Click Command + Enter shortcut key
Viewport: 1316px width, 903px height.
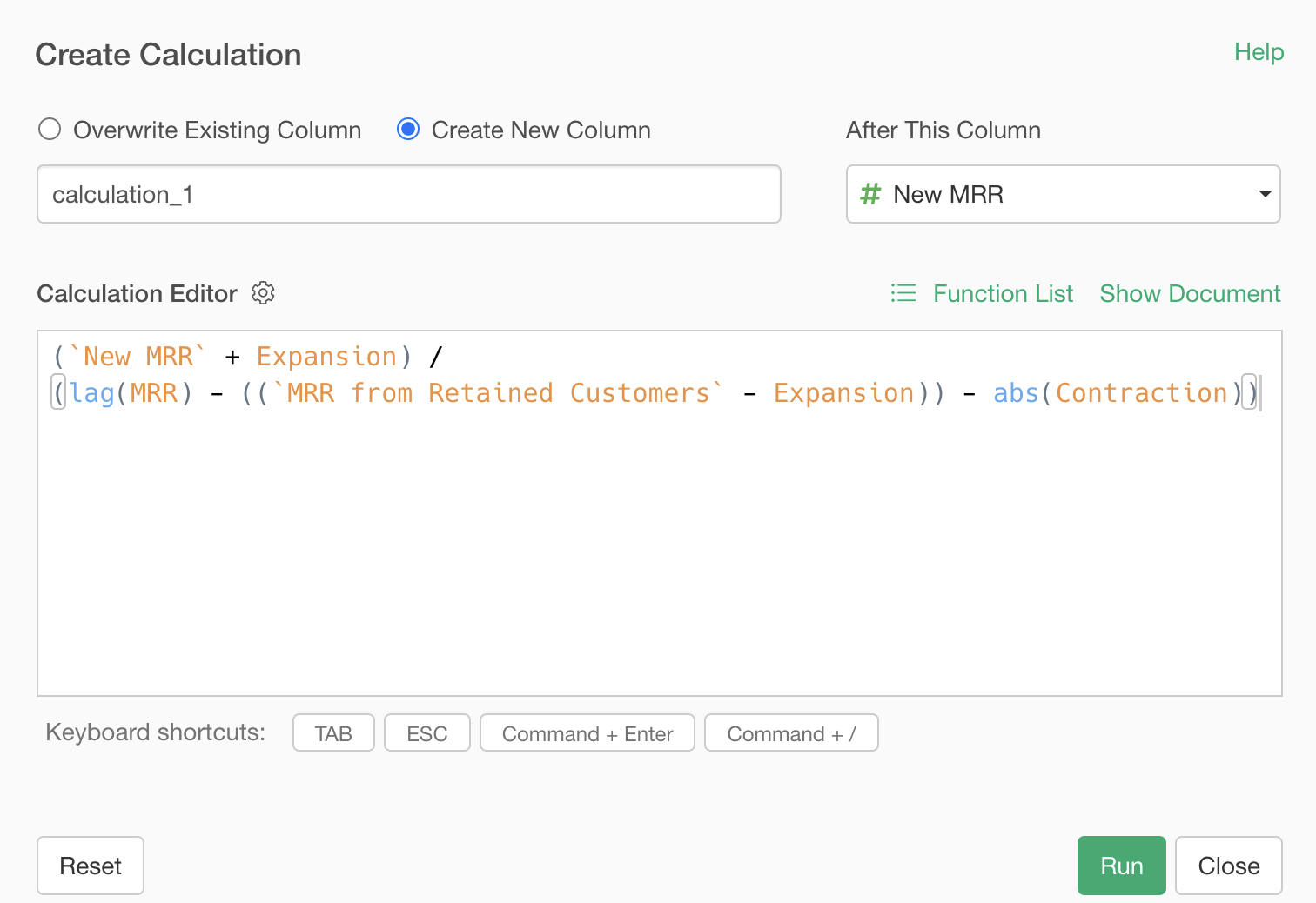click(587, 732)
